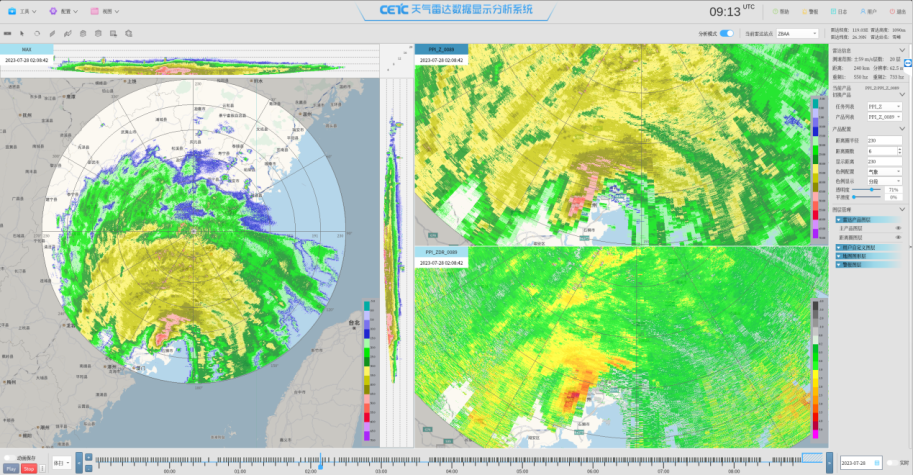Click the first database stack toolbar icon
Viewport: 913px width, 475px height.
pos(83,34)
